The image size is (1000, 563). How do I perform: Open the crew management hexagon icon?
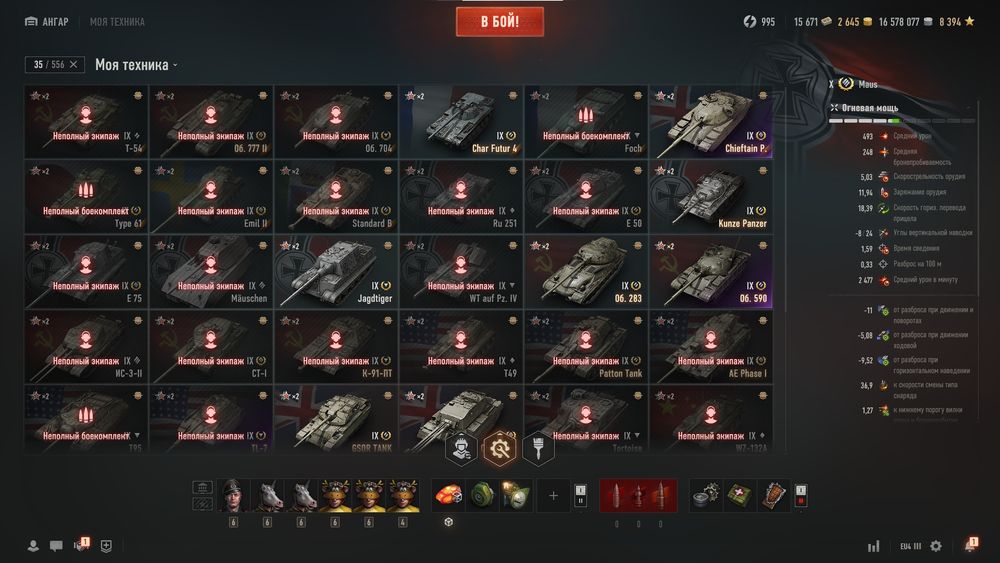point(461,448)
